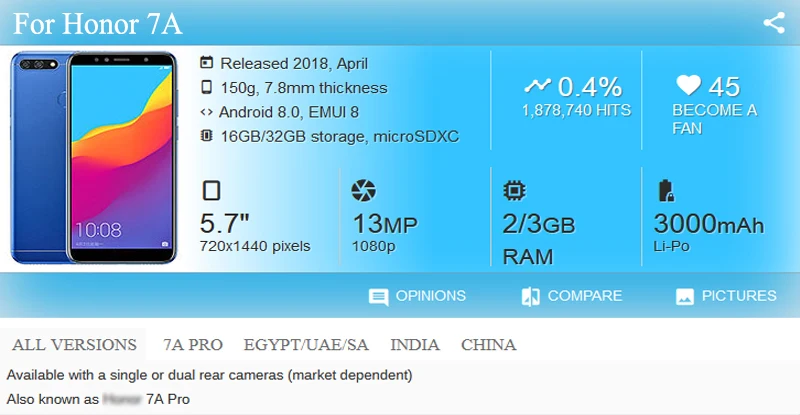The height and width of the screenshot is (415, 800).
Task: Click the 13MP camera value
Action: pos(385,224)
